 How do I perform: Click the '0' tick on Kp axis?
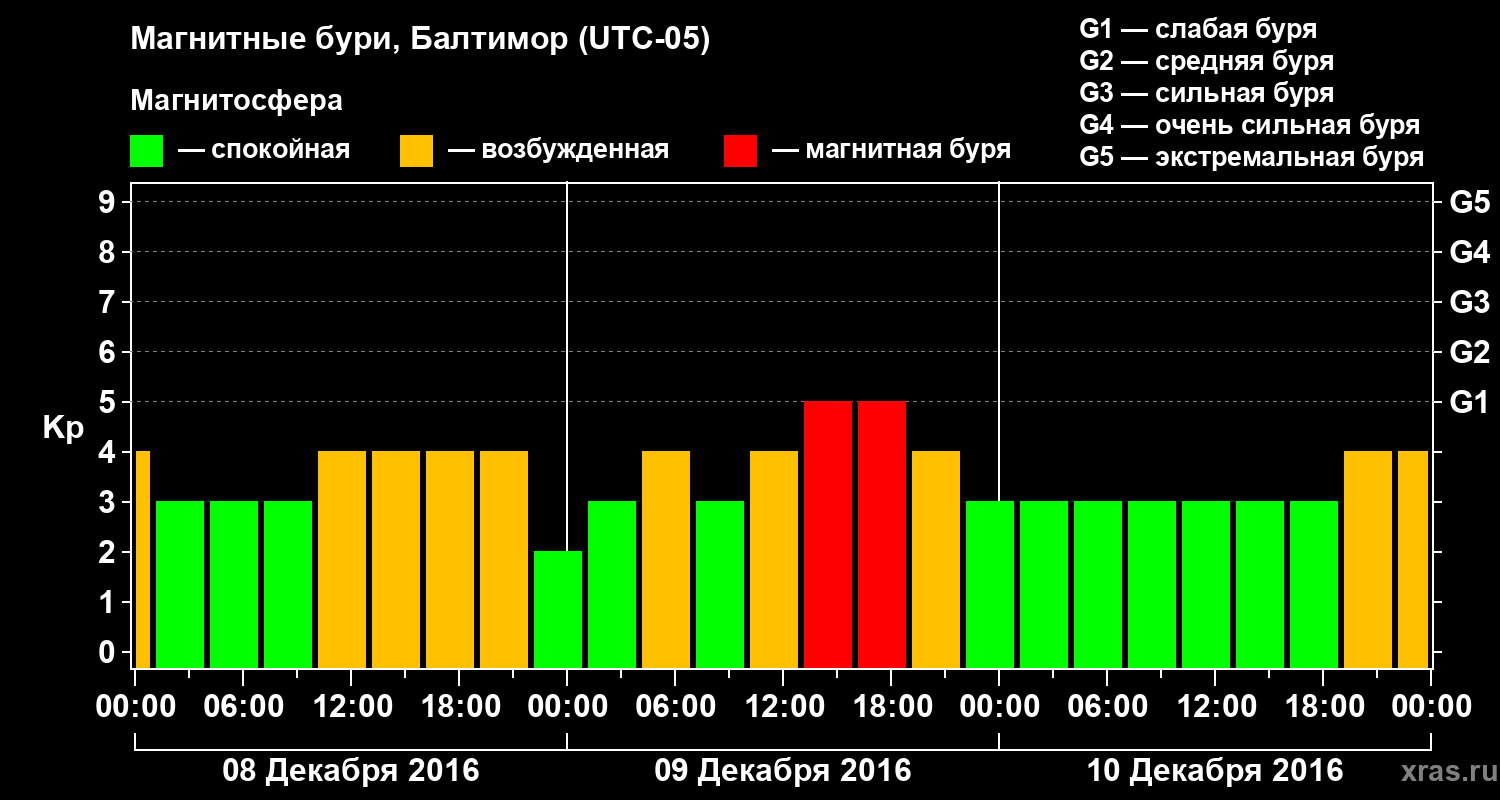click(109, 652)
